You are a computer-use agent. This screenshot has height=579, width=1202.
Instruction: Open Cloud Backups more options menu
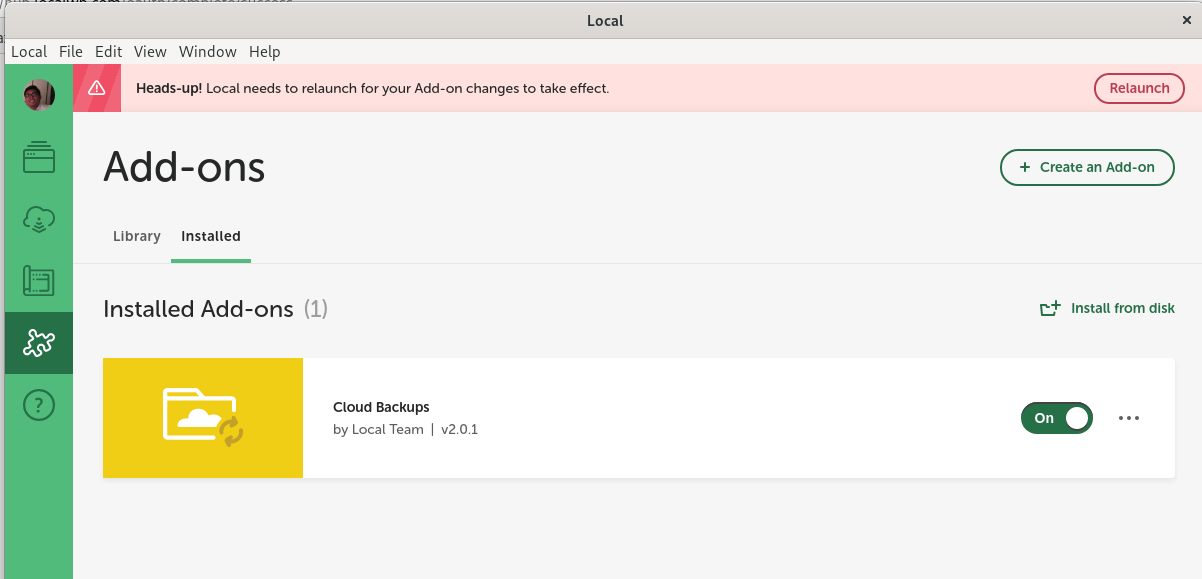tap(1129, 418)
